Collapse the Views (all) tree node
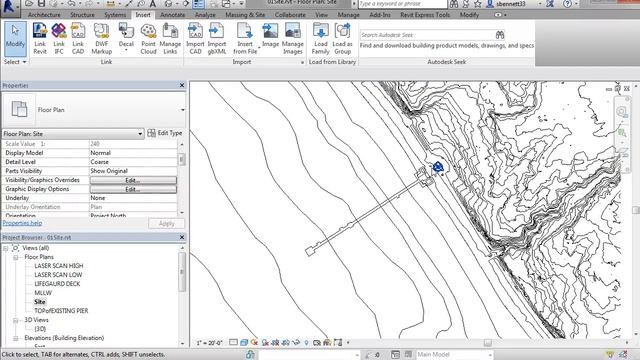640x360 pixels. coord(6,248)
